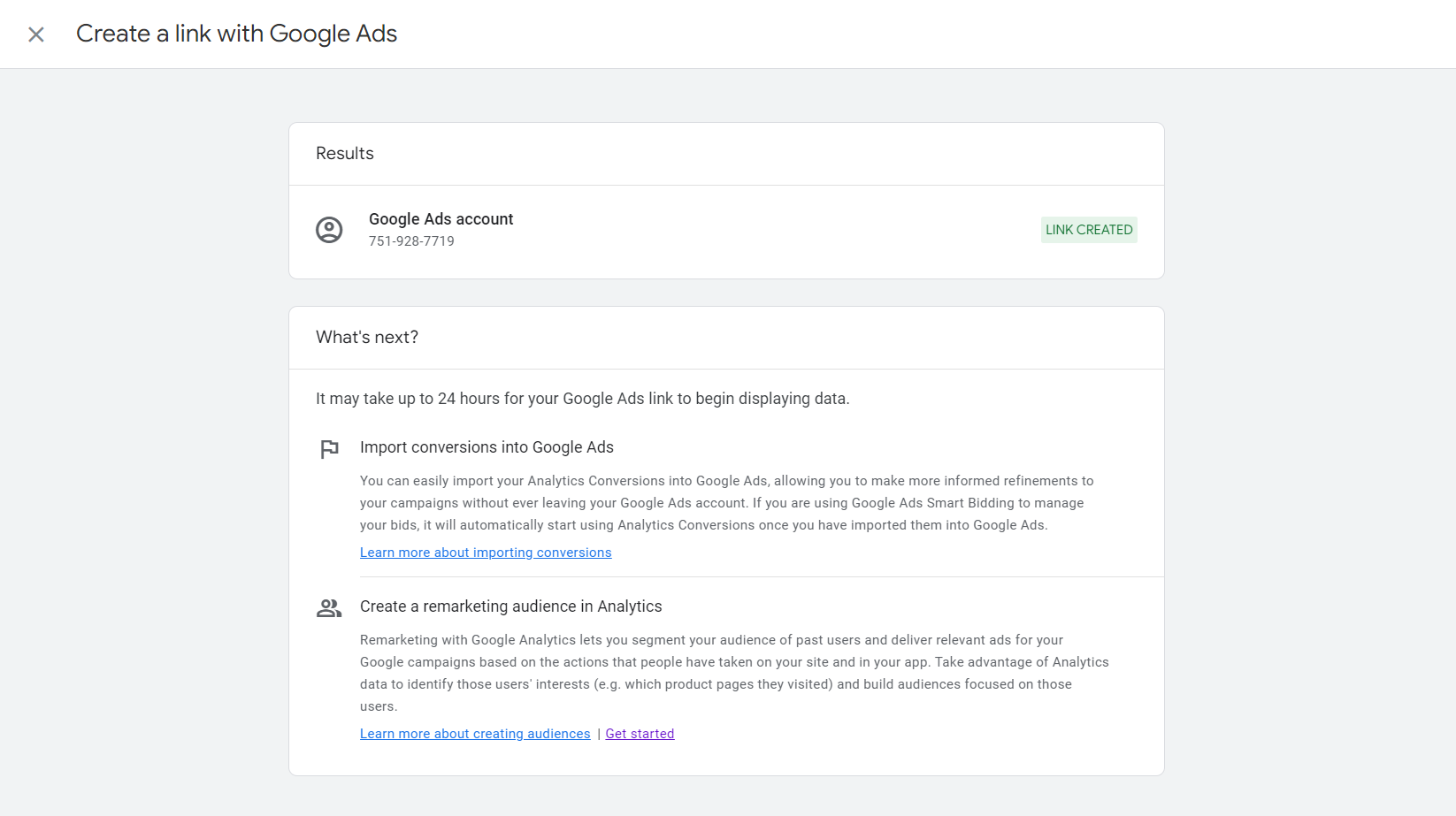This screenshot has height=816, width=1456.
Task: Click the What's next? heading
Action: click(x=367, y=338)
